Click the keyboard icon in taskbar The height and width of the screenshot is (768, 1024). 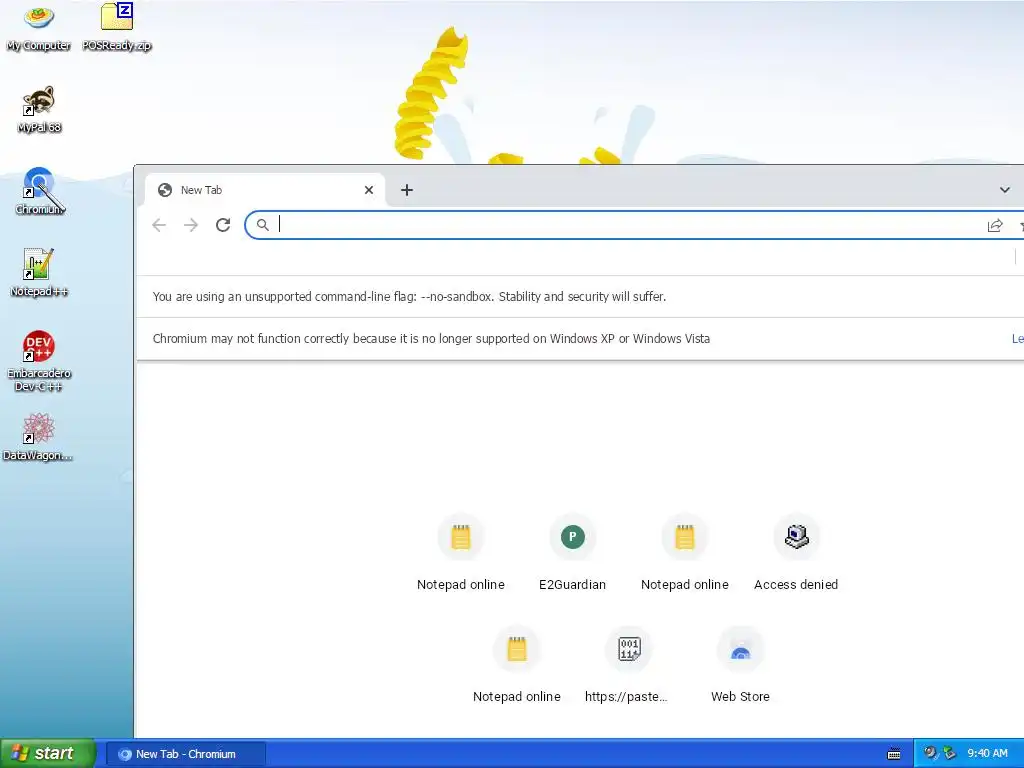(894, 754)
